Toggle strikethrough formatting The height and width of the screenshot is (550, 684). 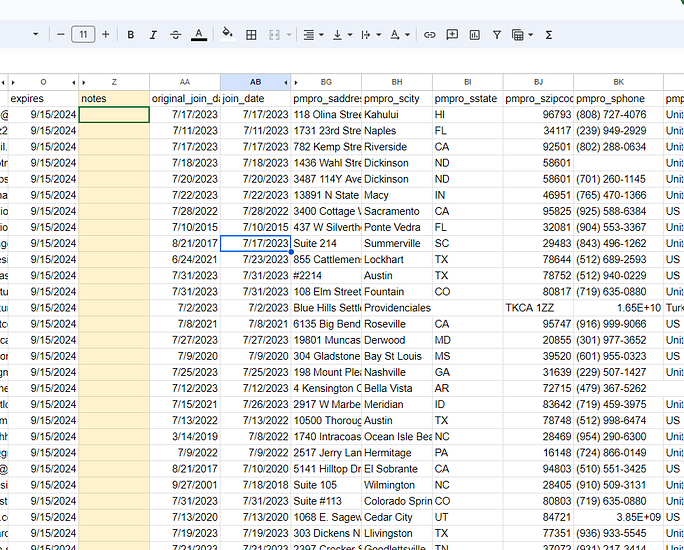click(x=176, y=35)
